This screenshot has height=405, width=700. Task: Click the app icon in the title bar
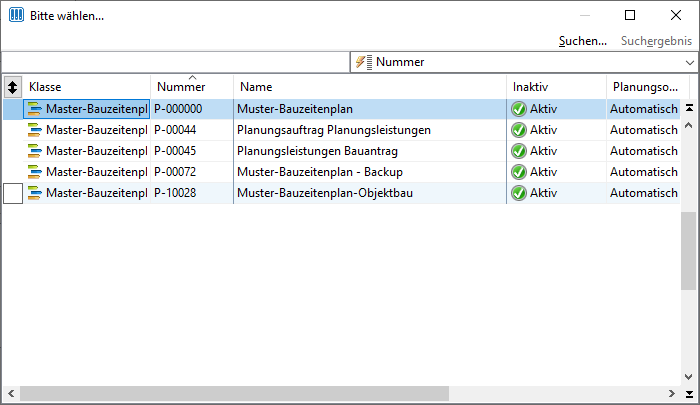[16, 15]
